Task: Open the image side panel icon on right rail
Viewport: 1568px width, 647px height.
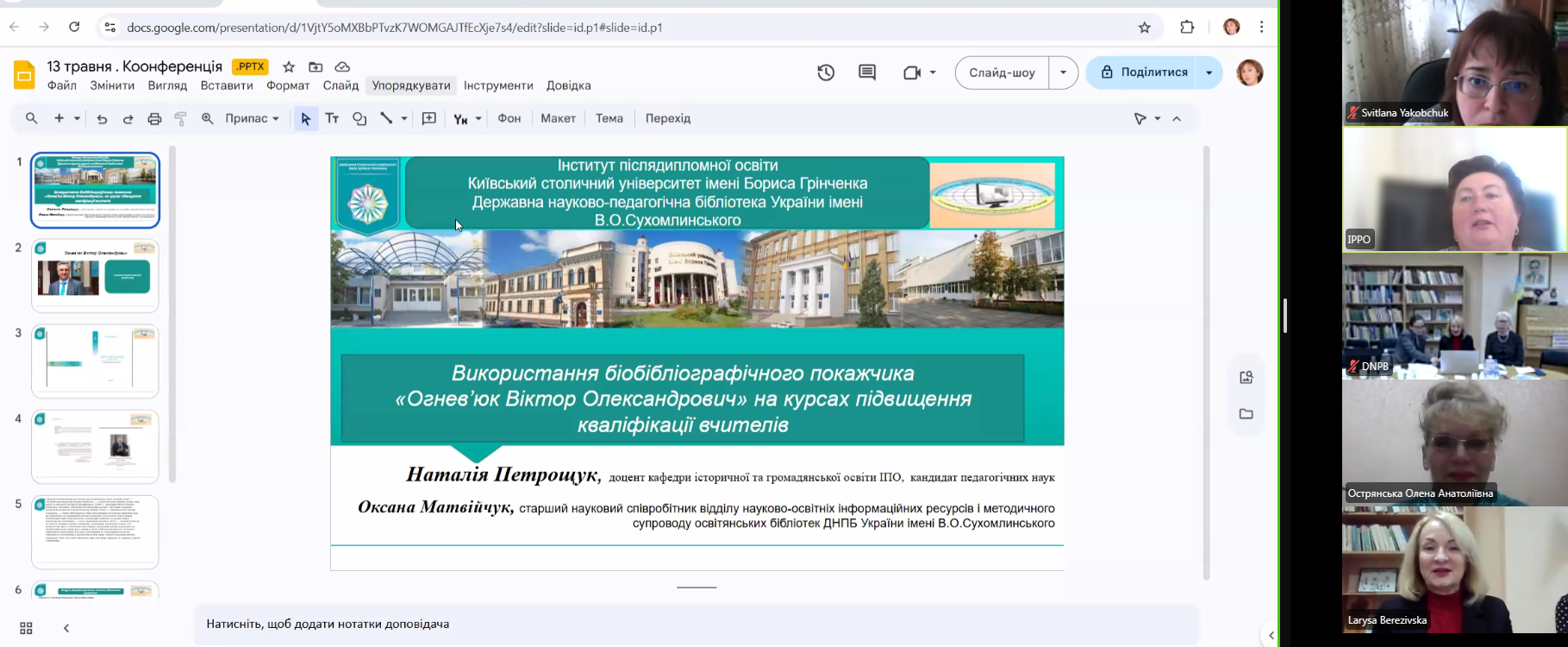Action: [1246, 377]
